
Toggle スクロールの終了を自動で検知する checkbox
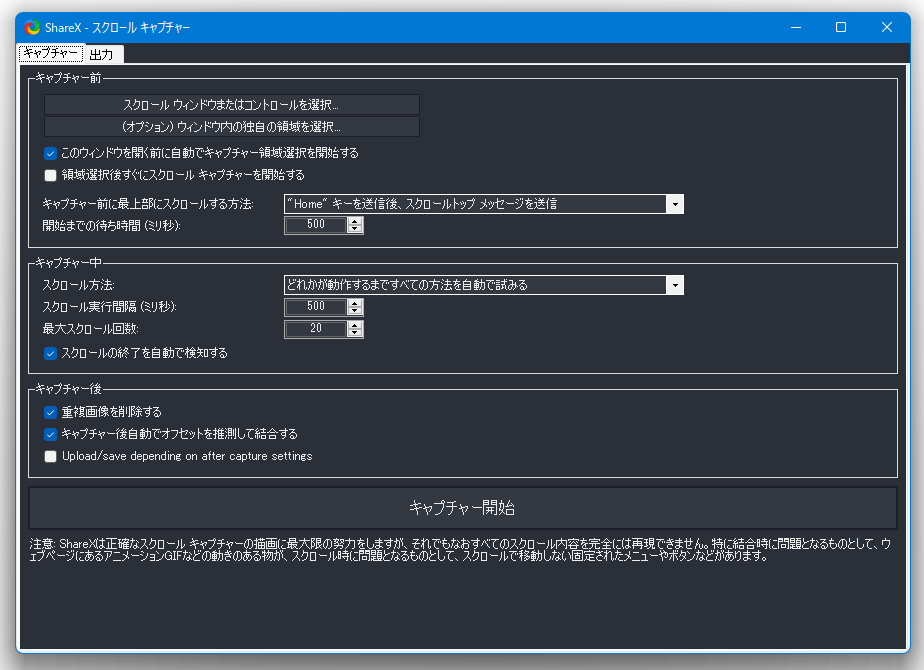[x=51, y=353]
